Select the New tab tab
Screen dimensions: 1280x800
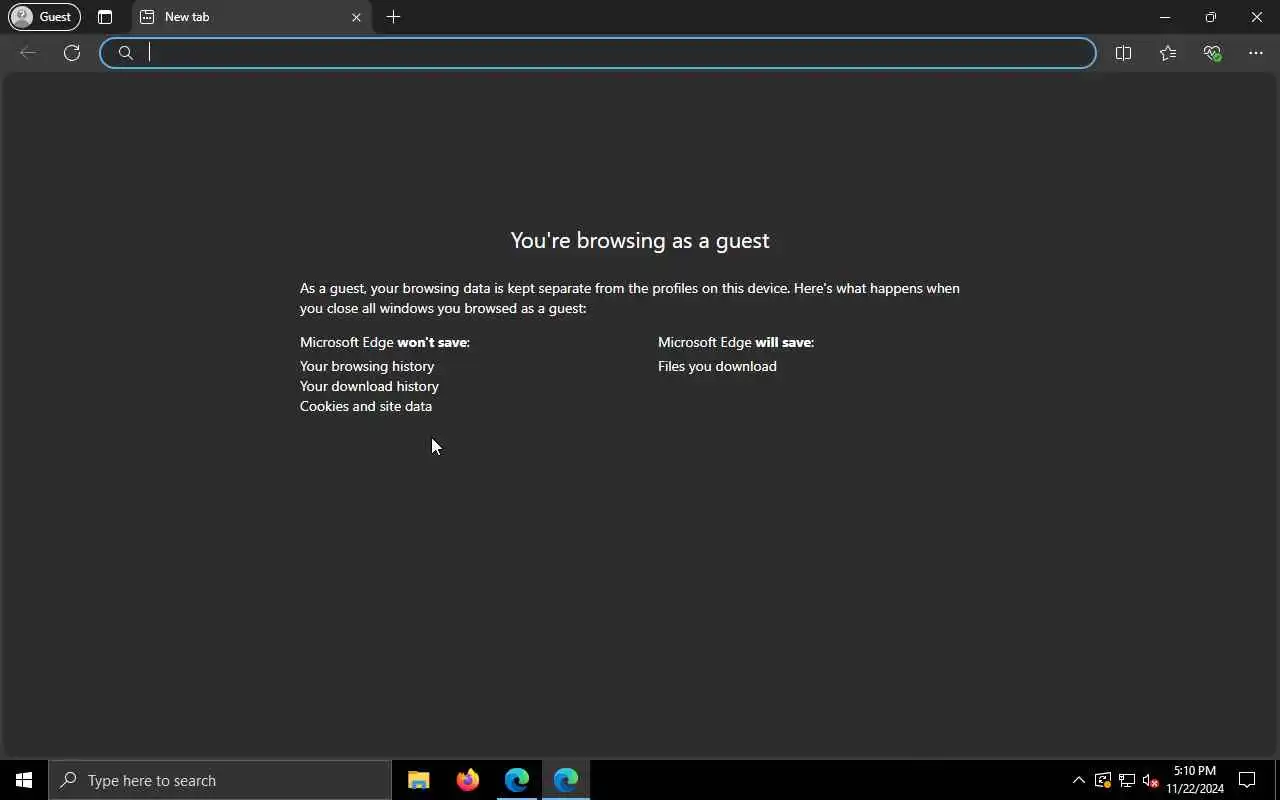pyautogui.click(x=250, y=17)
